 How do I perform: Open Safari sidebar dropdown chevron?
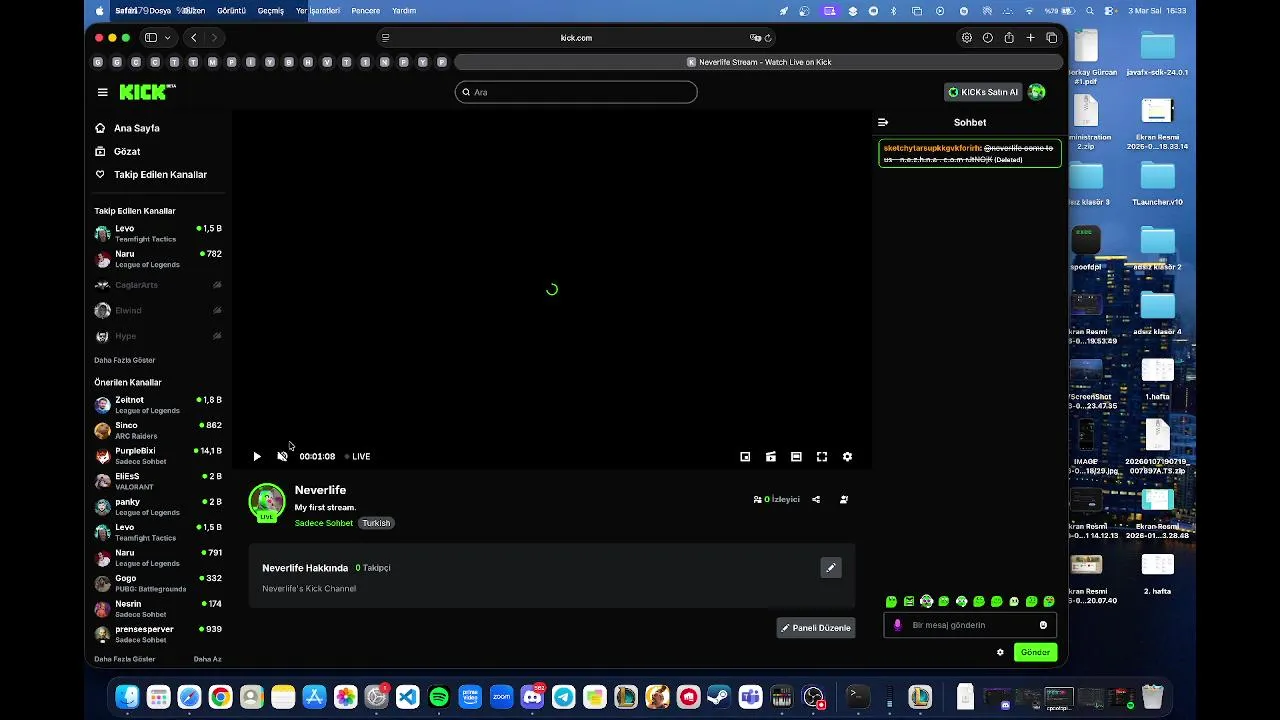[x=167, y=38]
